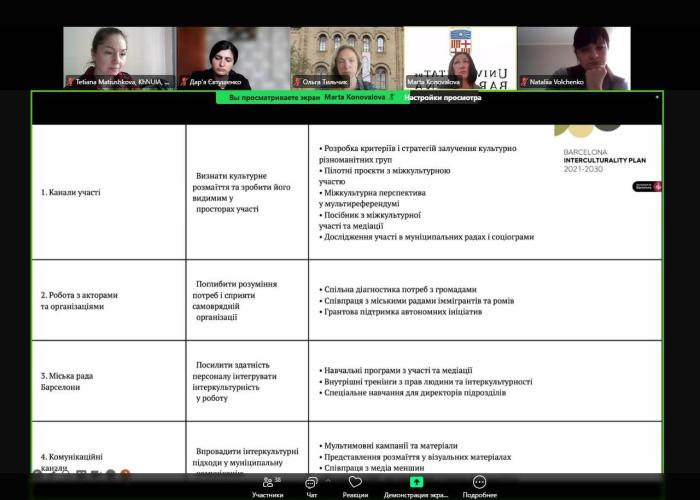Click muted mic icon on Дар'я Сětушенко's tile
This screenshot has width=700, height=500.
[184, 82]
